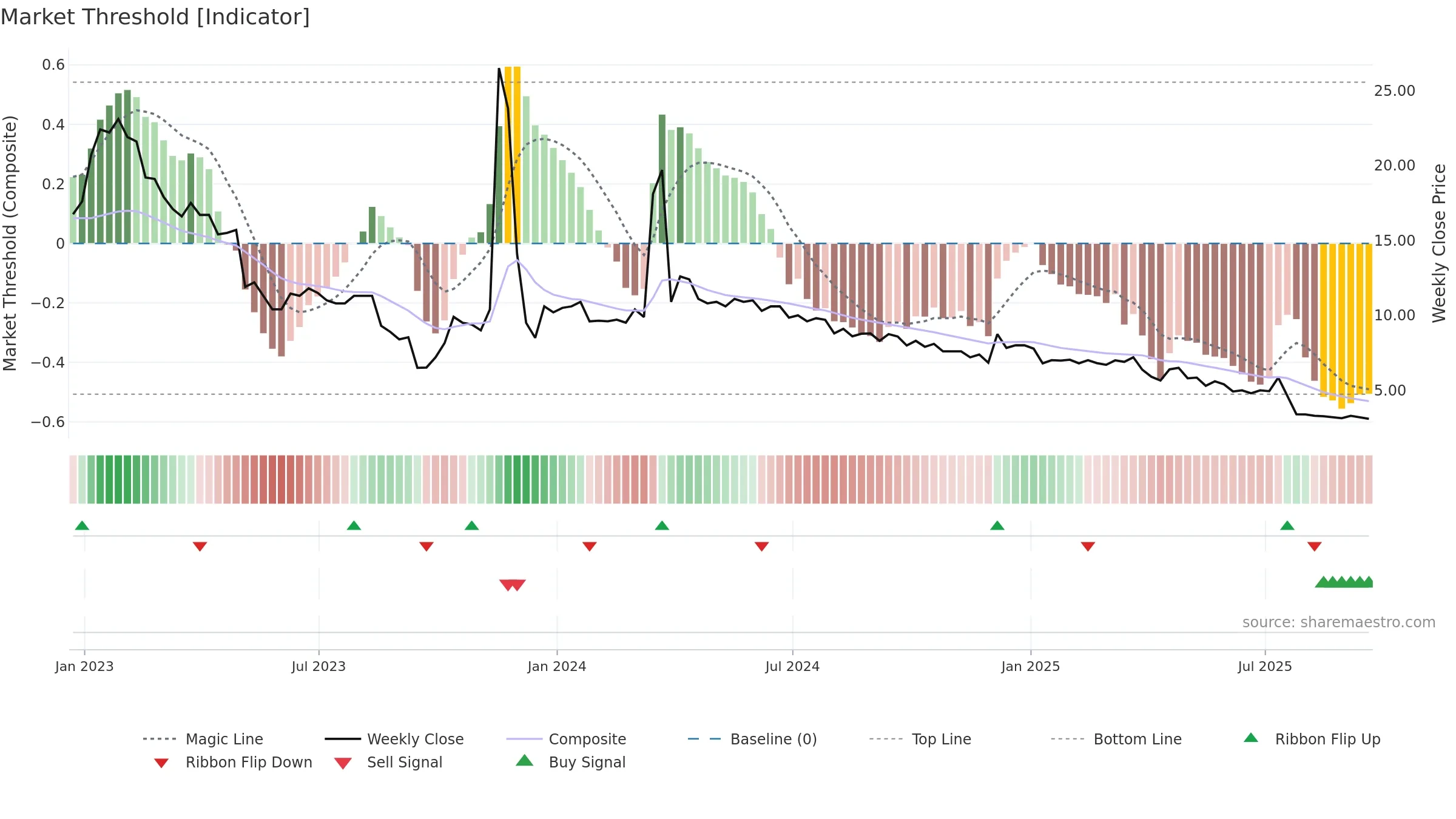Toggle the Weekly Close legend entry
This screenshot has width=1456, height=819.
tap(394, 739)
